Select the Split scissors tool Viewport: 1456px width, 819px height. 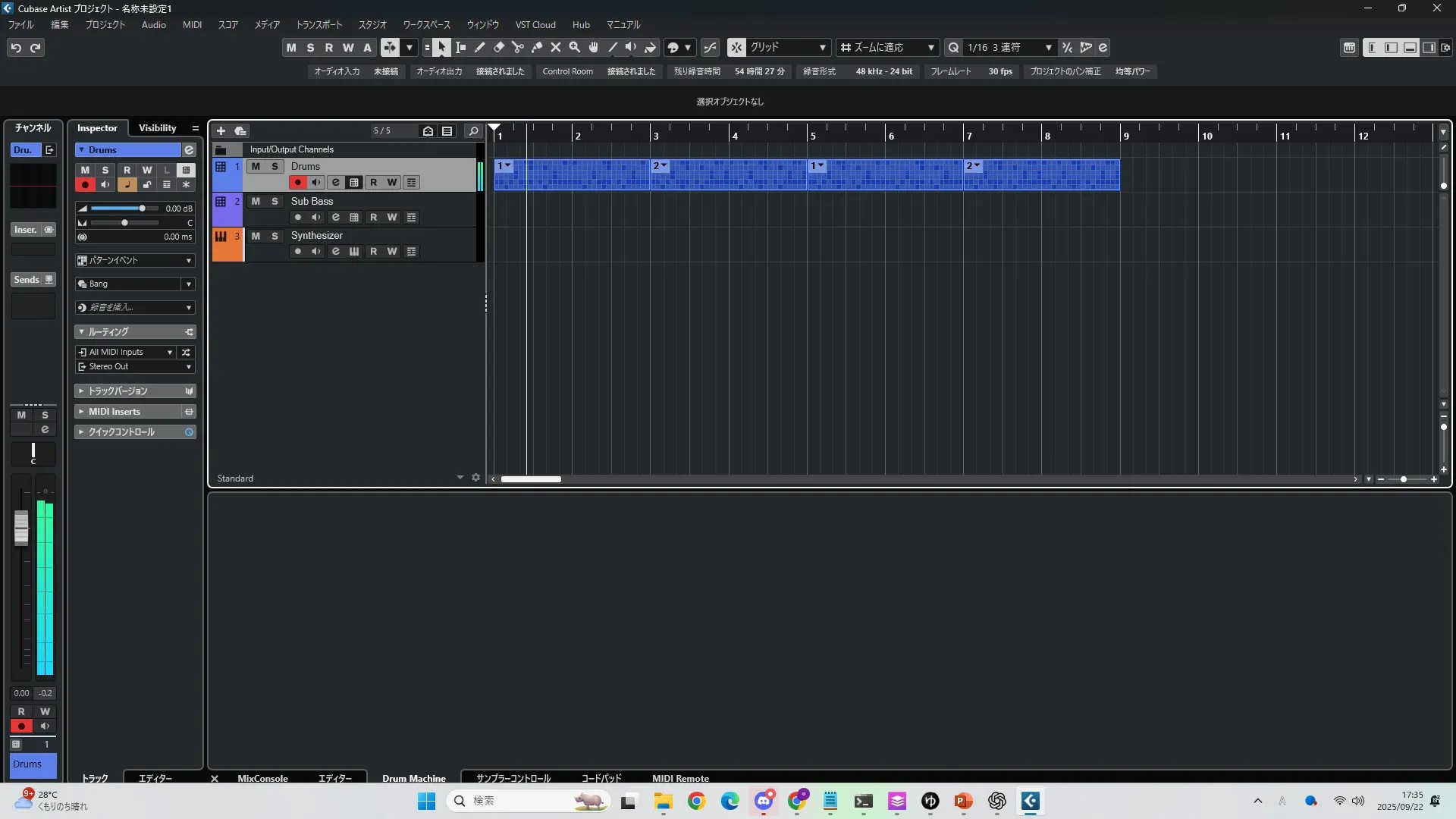(518, 48)
